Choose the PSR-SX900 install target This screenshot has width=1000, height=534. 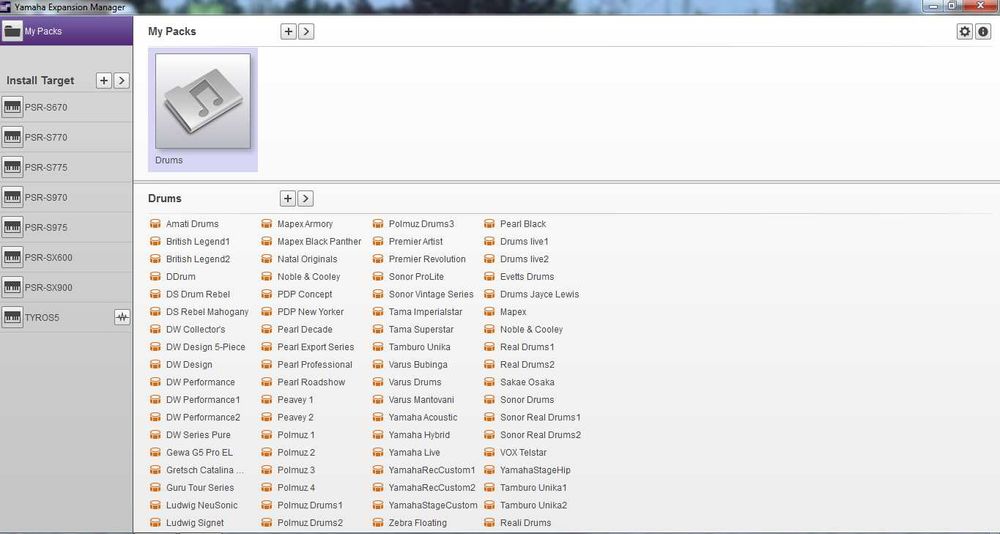pyautogui.click(x=66, y=287)
